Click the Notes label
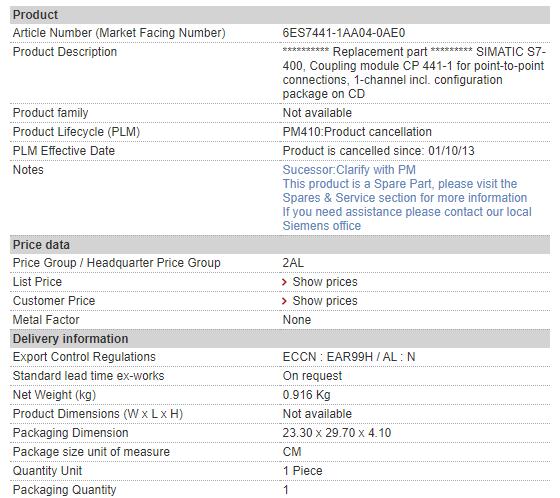This screenshot has width=560, height=498. 28,170
